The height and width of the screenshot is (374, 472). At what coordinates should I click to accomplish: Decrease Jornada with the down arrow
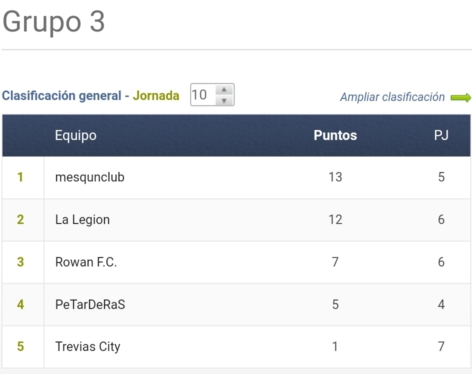[x=224, y=100]
